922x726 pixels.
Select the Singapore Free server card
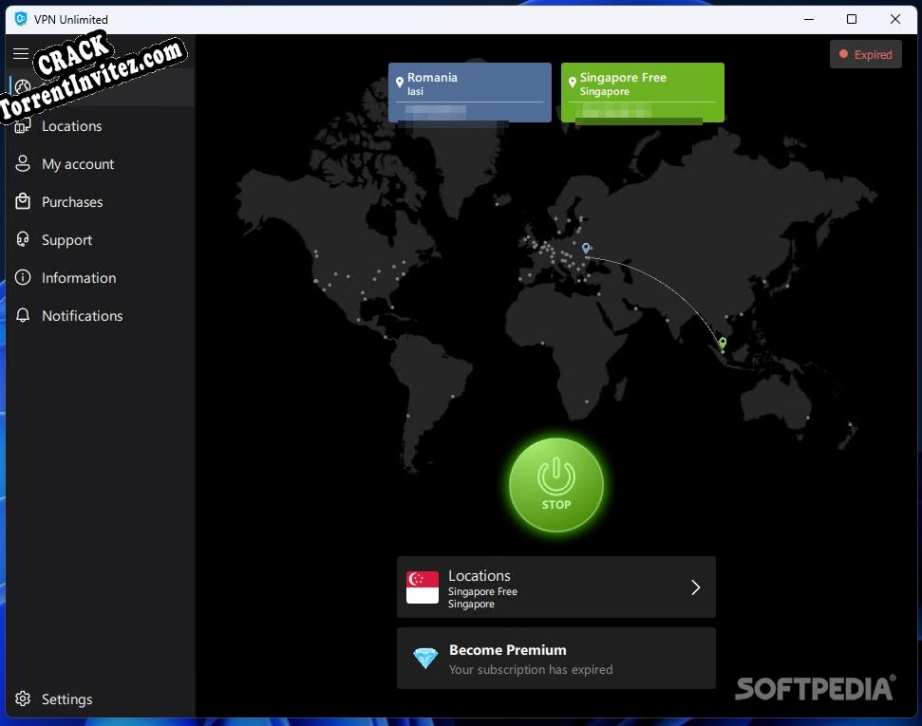pyautogui.click(x=642, y=92)
